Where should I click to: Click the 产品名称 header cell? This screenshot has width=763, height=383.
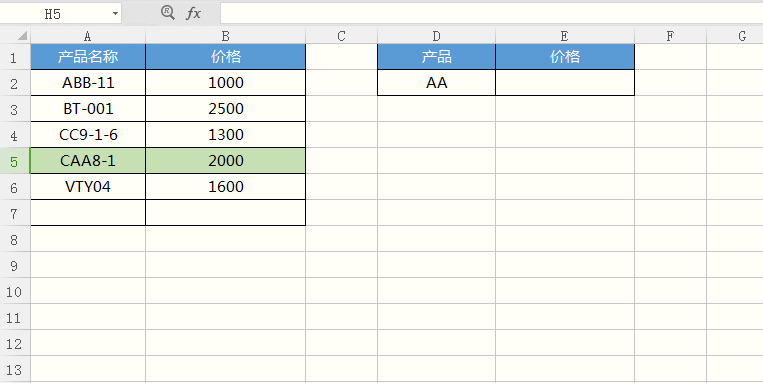pos(88,57)
